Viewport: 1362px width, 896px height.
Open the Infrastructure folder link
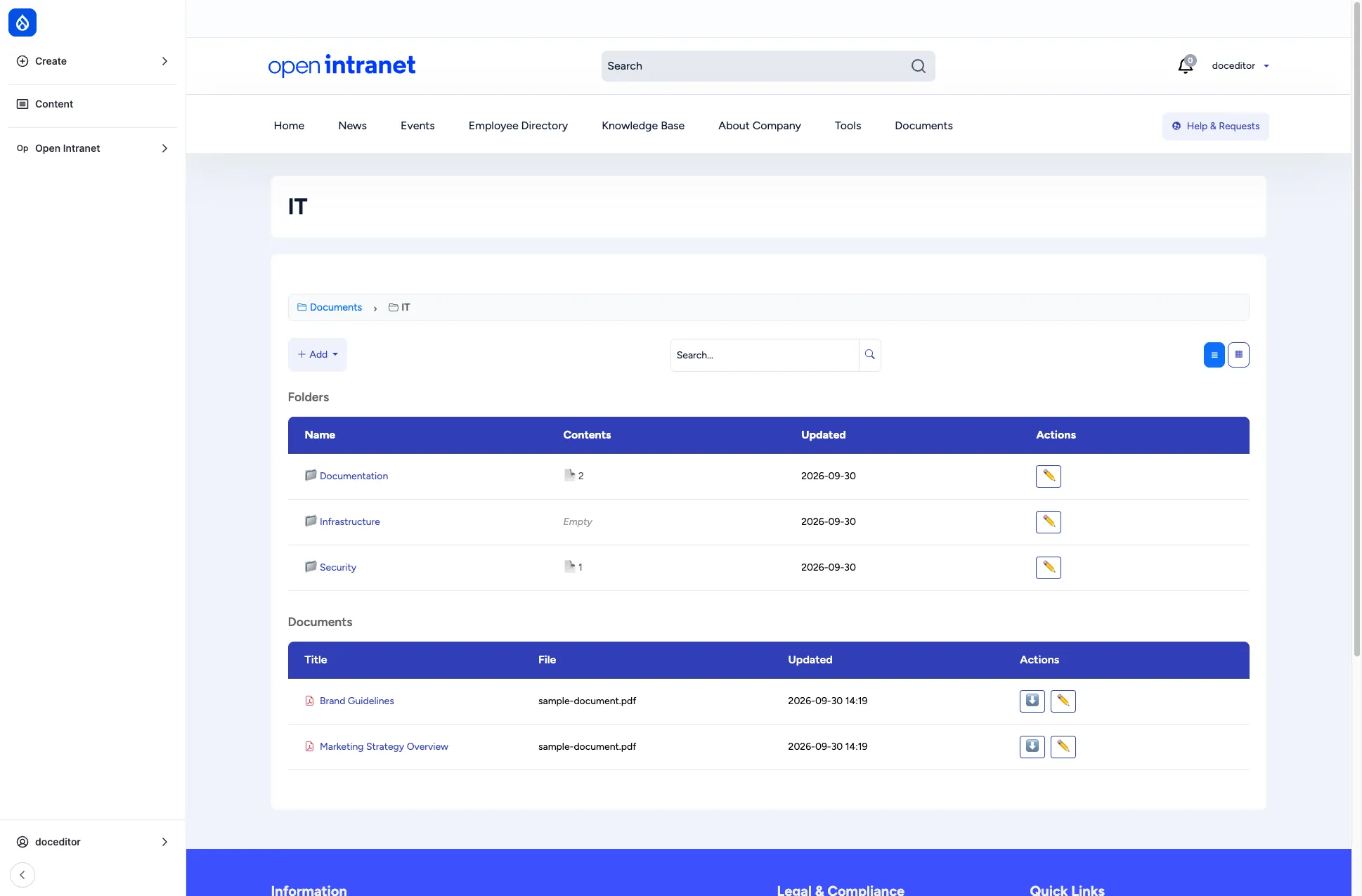[349, 522]
